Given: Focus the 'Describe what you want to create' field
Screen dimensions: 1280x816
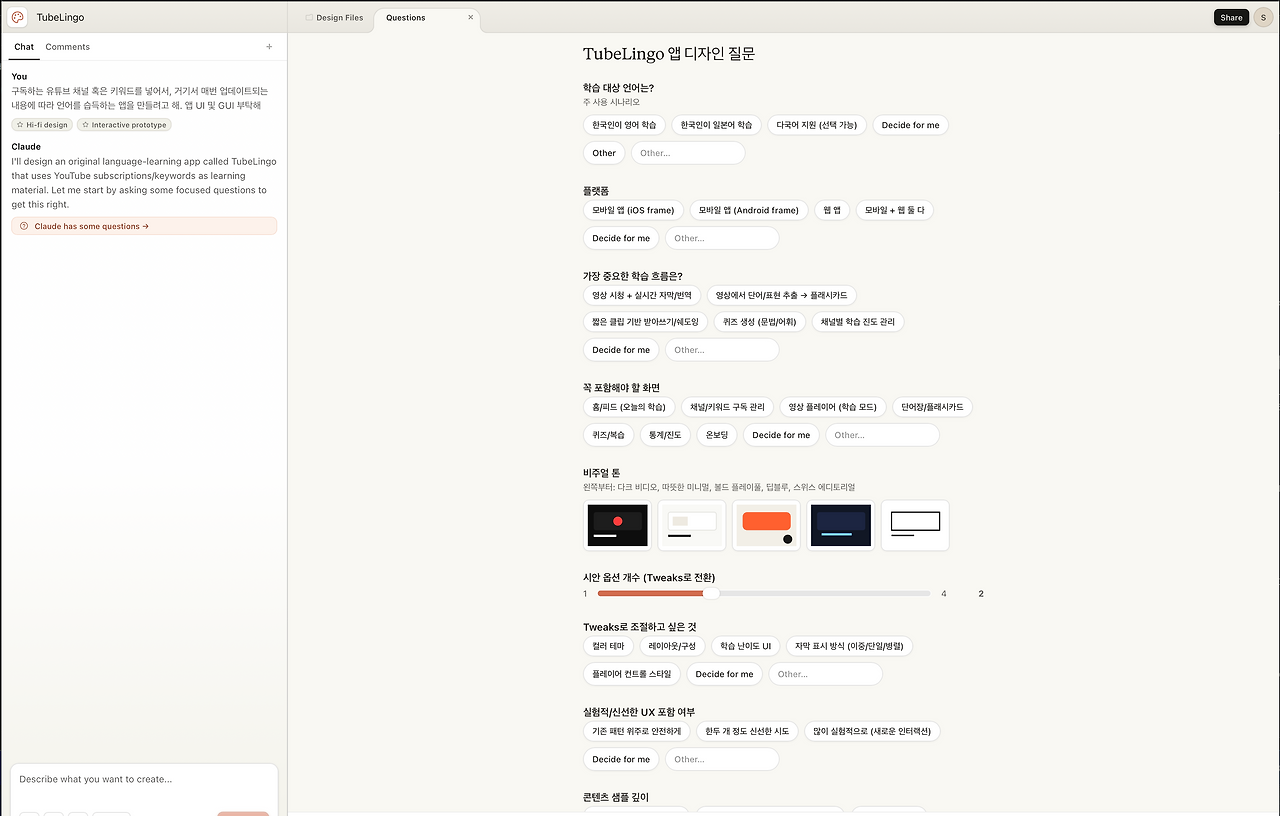Looking at the screenshot, I should coord(144,779).
